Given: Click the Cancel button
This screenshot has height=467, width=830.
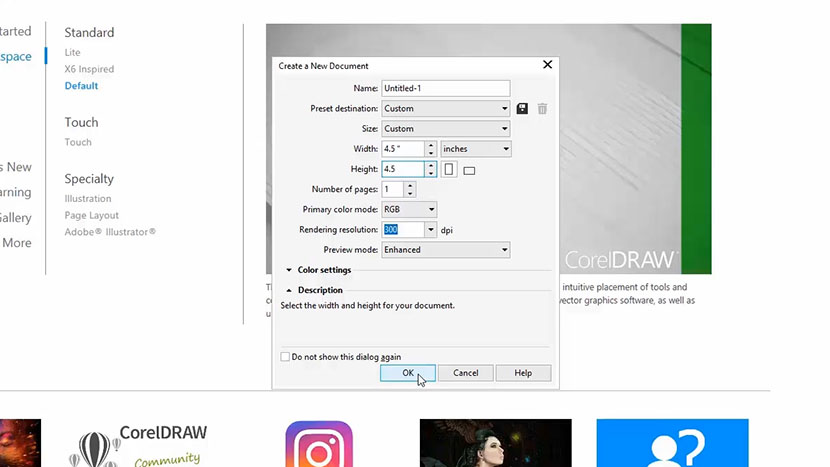Looking at the screenshot, I should click(x=465, y=373).
